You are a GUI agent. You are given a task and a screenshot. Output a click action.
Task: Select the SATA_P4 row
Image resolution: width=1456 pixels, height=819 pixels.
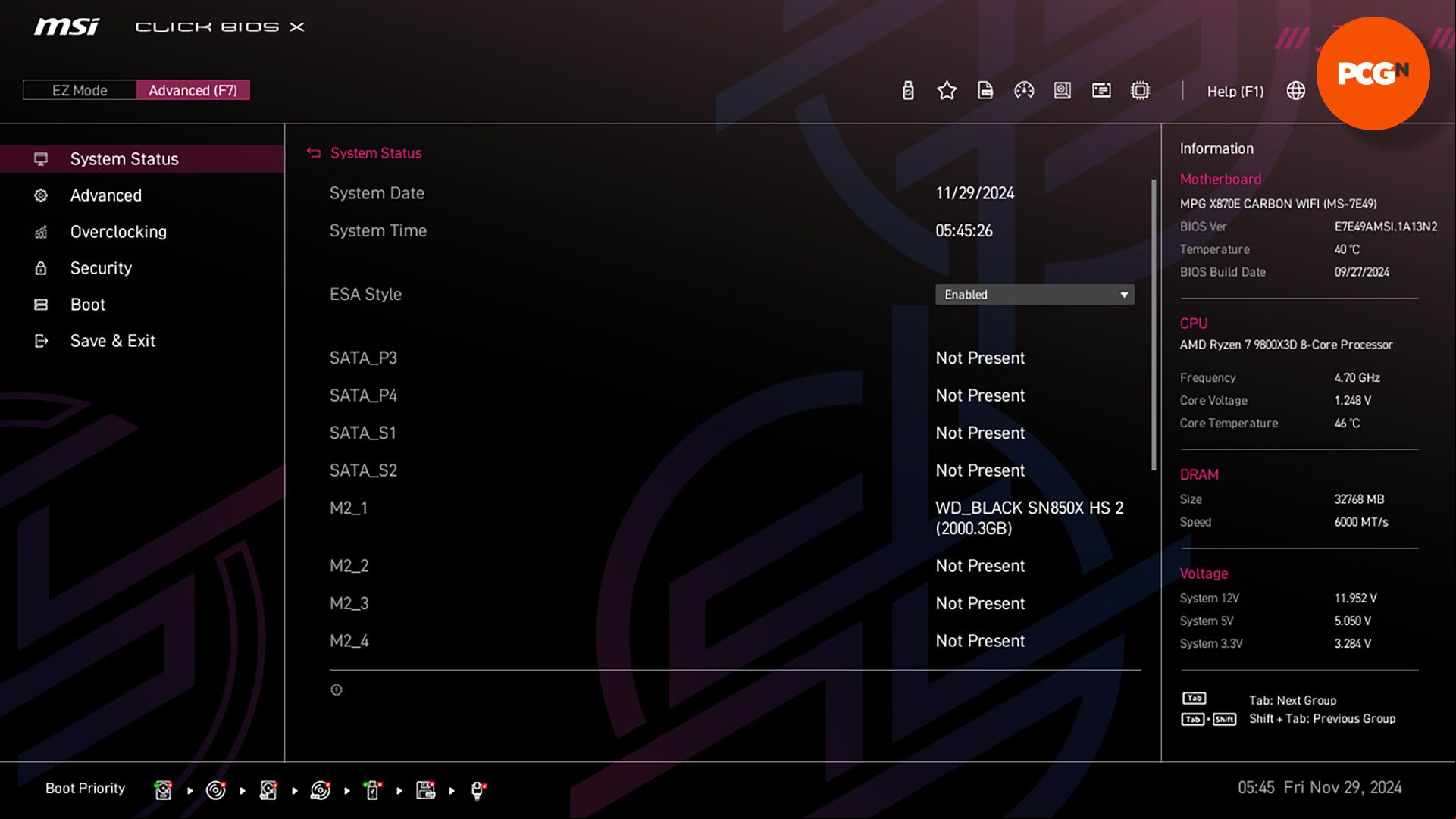[731, 395]
